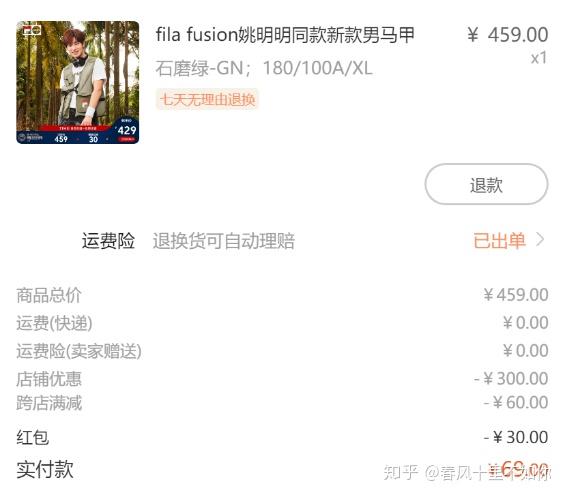
Task: Open the 红包 red packet row
Action: 282,437
